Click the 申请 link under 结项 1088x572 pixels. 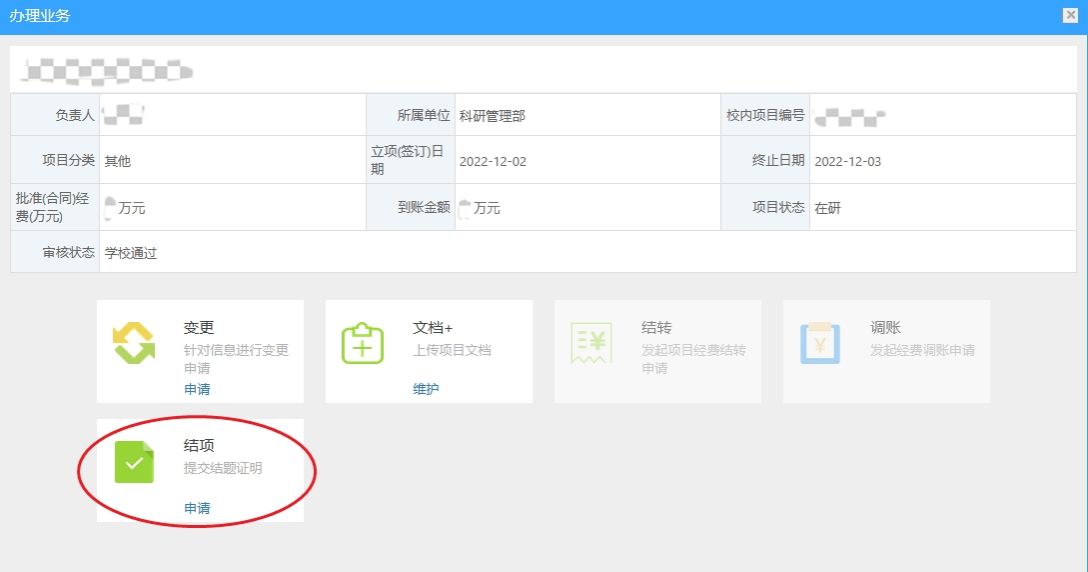point(197,508)
